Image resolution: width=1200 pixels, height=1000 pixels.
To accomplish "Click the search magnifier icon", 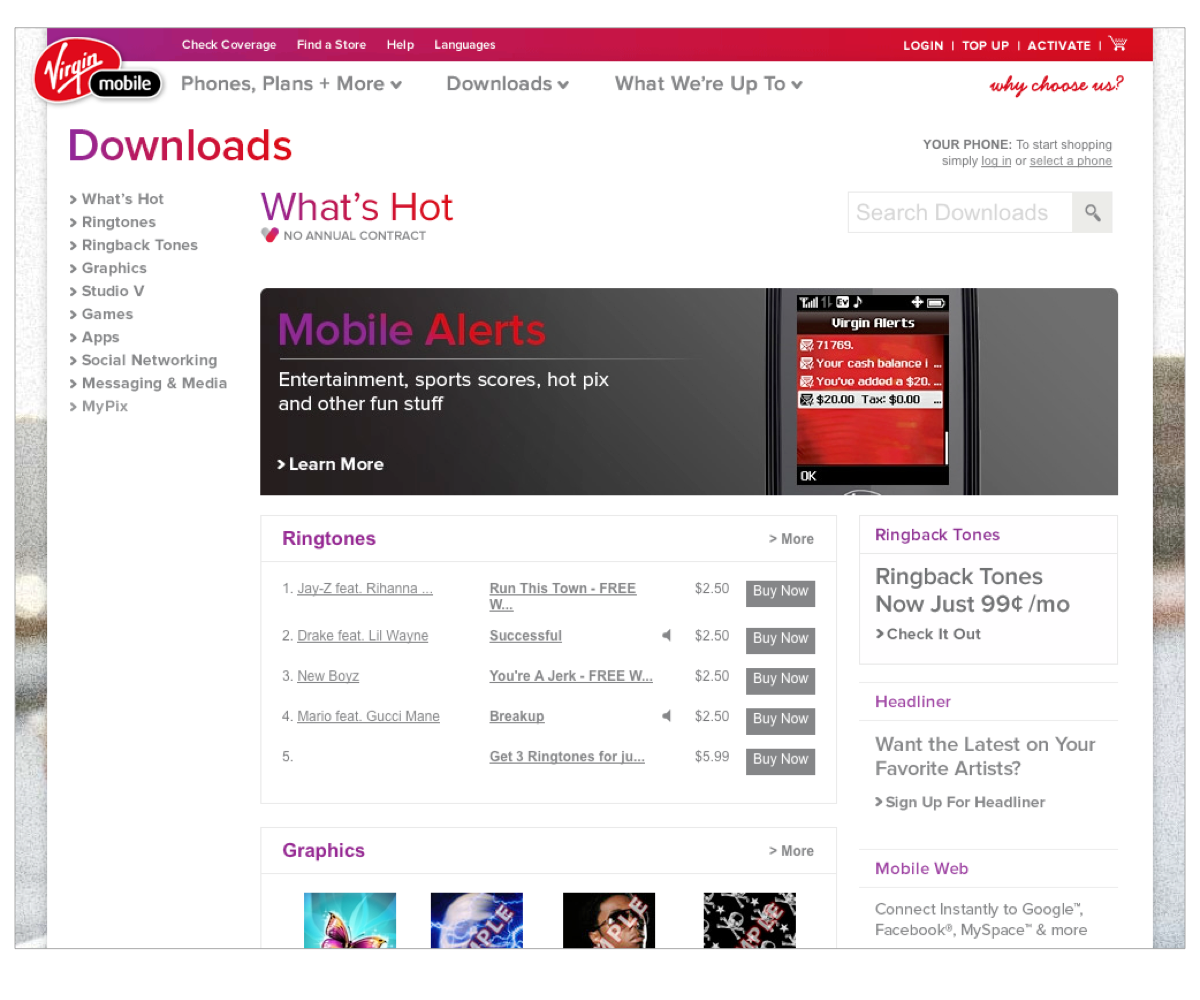I will tap(1092, 212).
